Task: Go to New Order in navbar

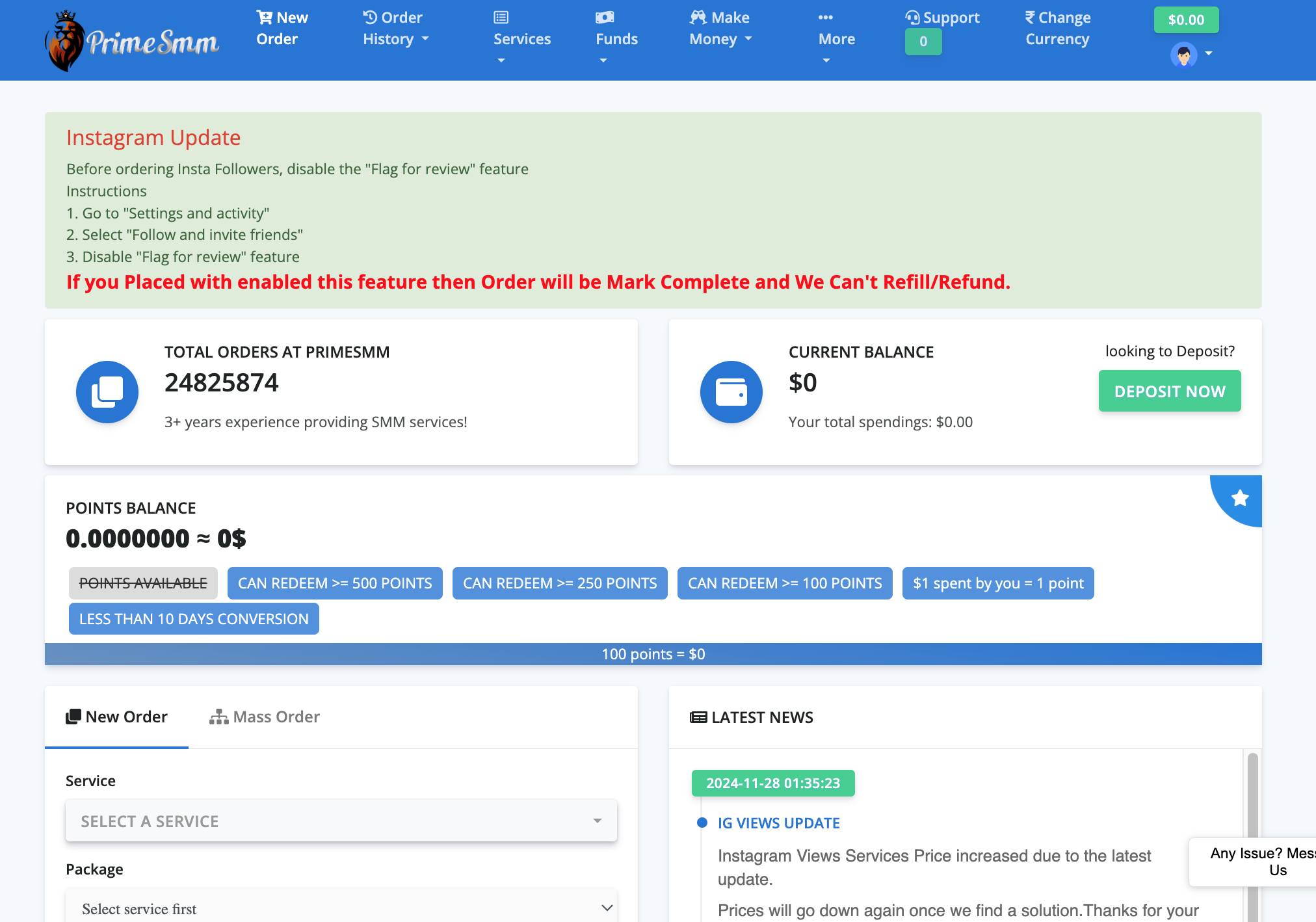Action: coord(282,28)
